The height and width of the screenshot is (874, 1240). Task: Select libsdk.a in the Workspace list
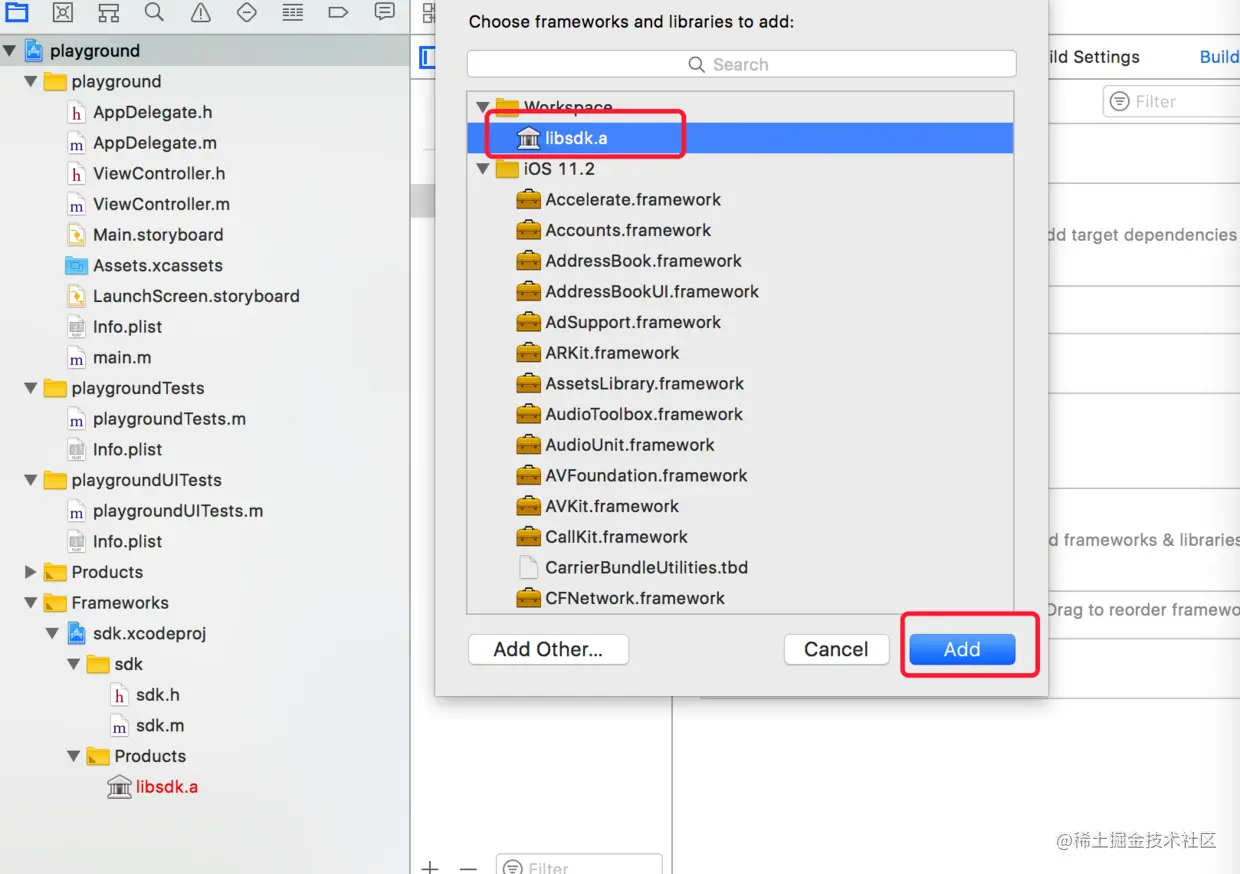pos(741,138)
